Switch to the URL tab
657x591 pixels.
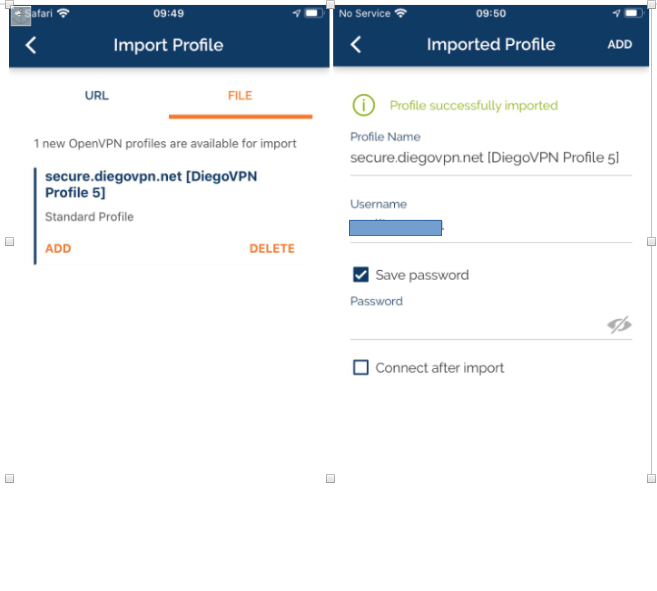point(97,96)
